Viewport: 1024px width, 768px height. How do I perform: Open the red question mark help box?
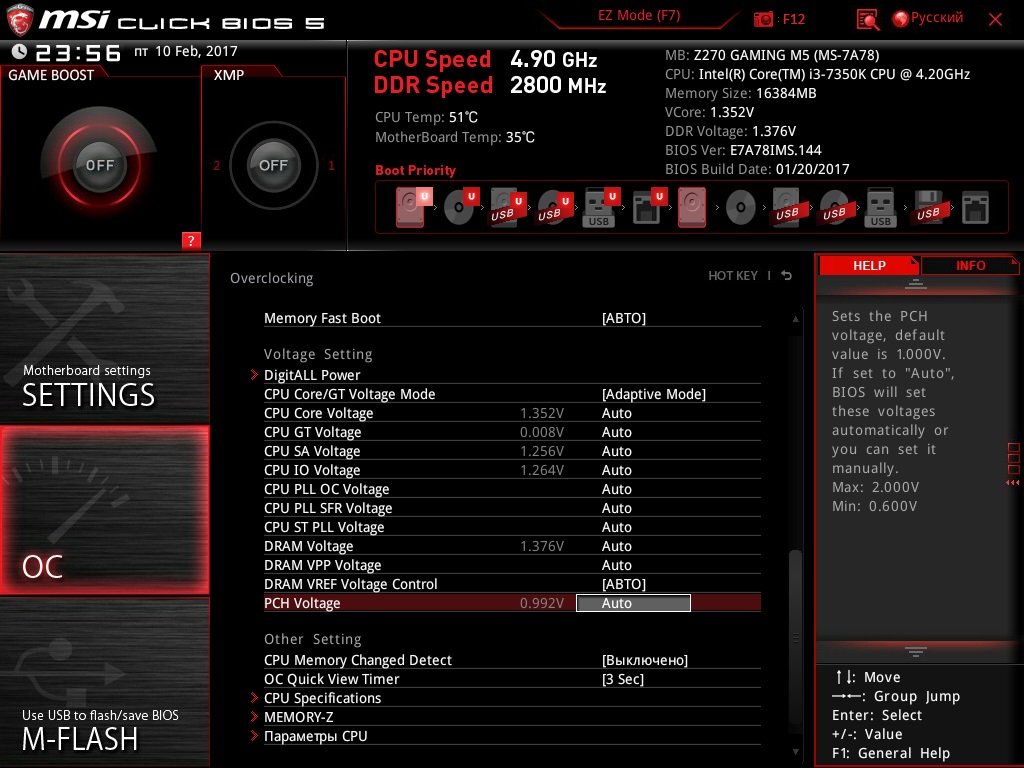point(191,240)
